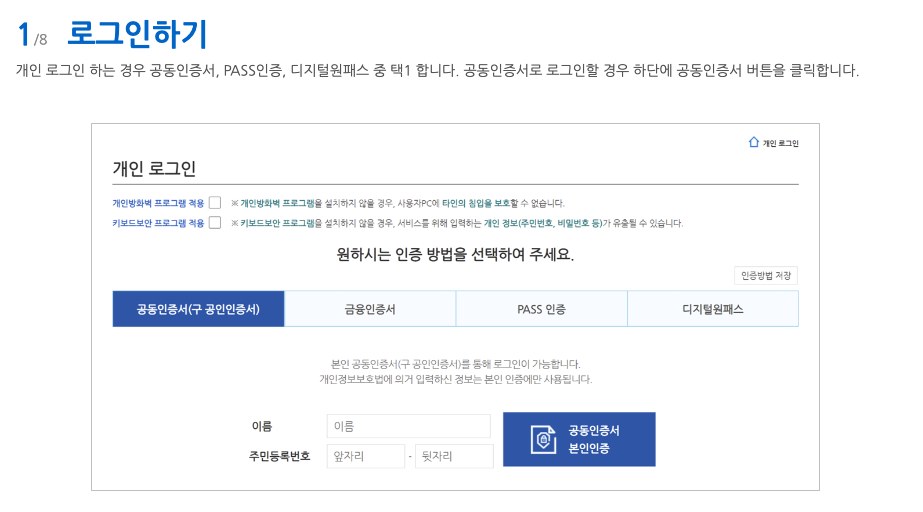Viewport: 923px width, 512px height.
Task: Focus the 이름 input field
Action: (409, 426)
